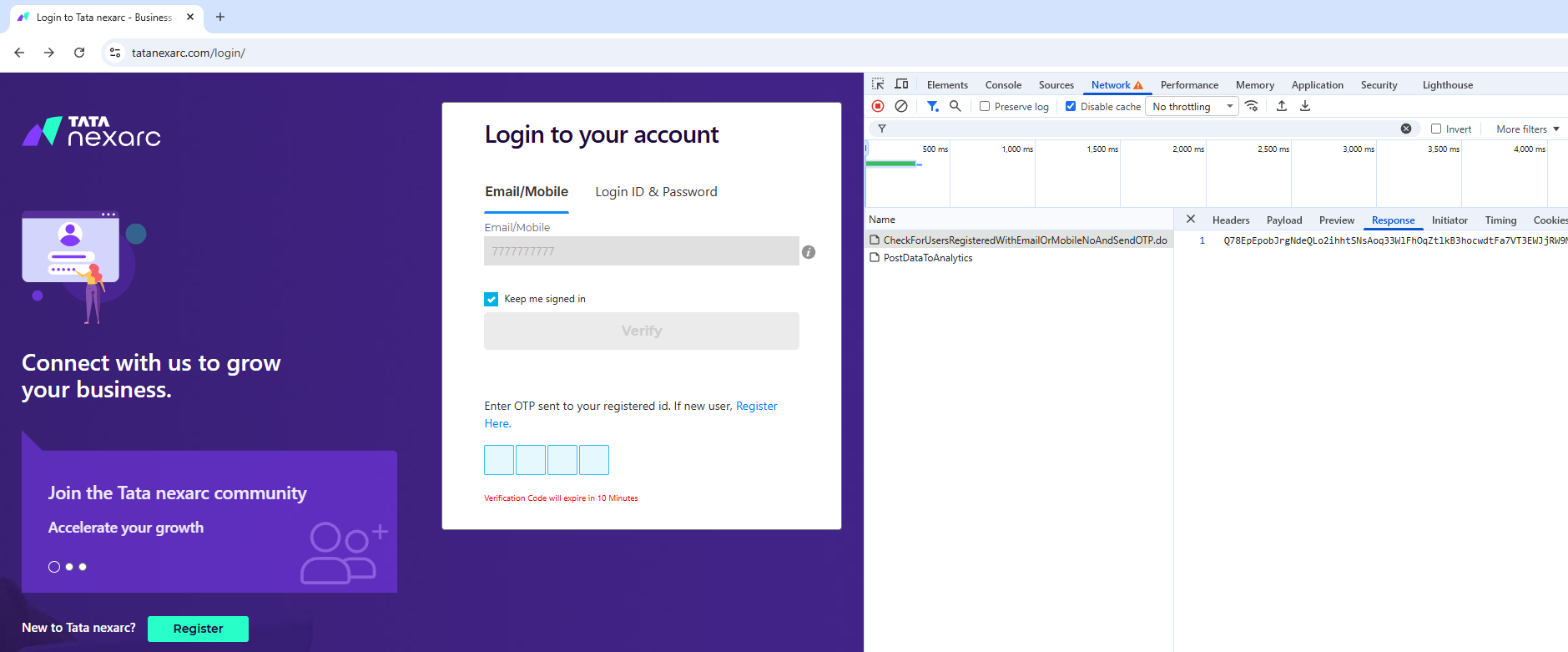The width and height of the screenshot is (1568, 652).
Task: Expand the More filters dropdown
Action: click(x=1528, y=129)
